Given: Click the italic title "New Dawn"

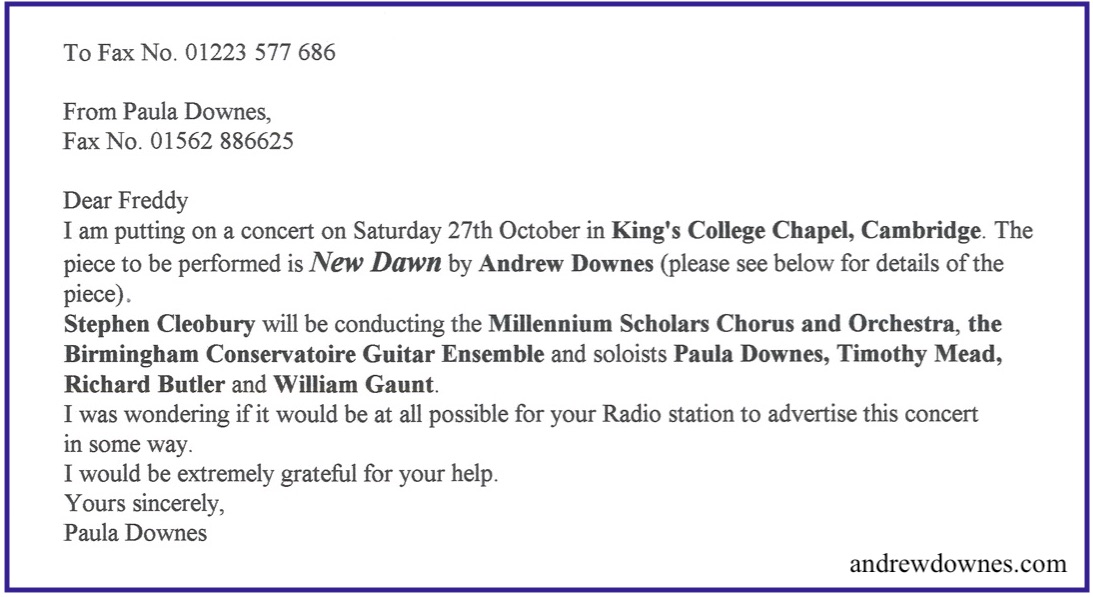Looking at the screenshot, I should [x=376, y=262].
